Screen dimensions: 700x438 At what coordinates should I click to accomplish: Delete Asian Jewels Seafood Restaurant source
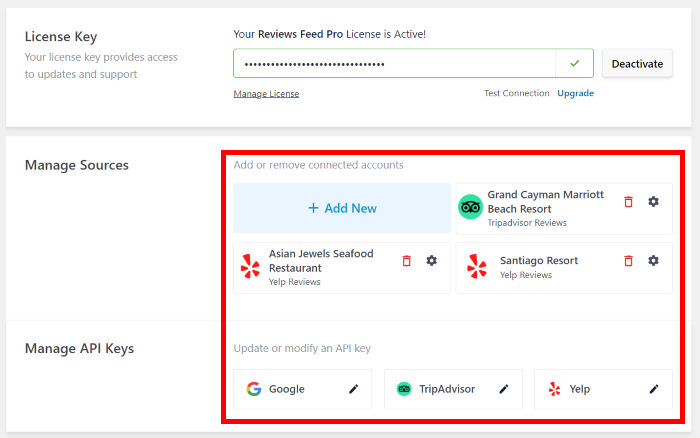click(406, 261)
